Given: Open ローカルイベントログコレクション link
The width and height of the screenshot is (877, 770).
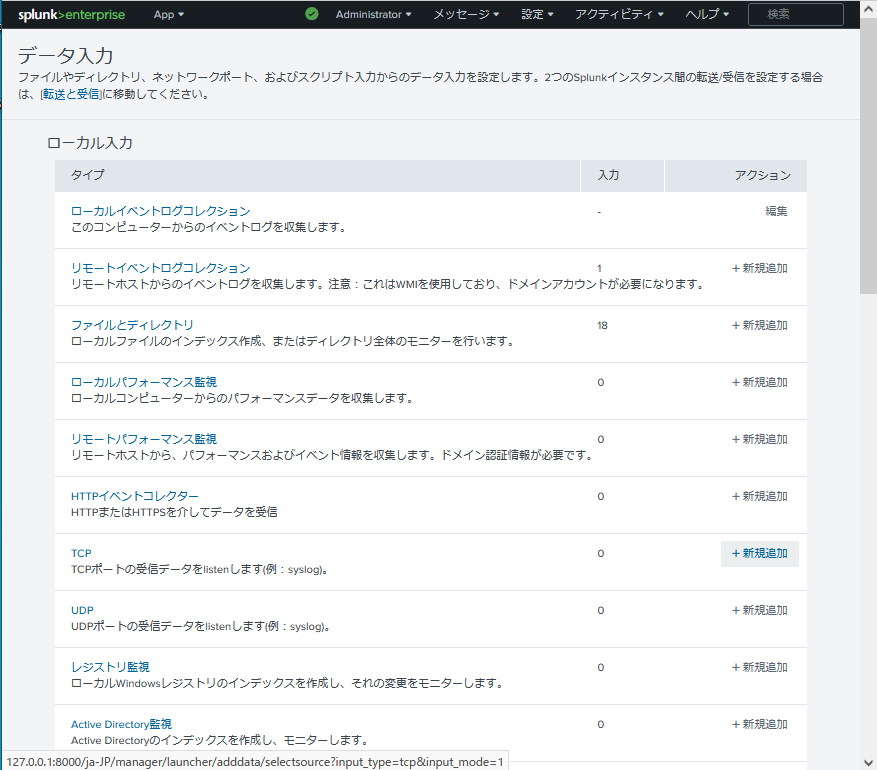Looking at the screenshot, I should [161, 211].
